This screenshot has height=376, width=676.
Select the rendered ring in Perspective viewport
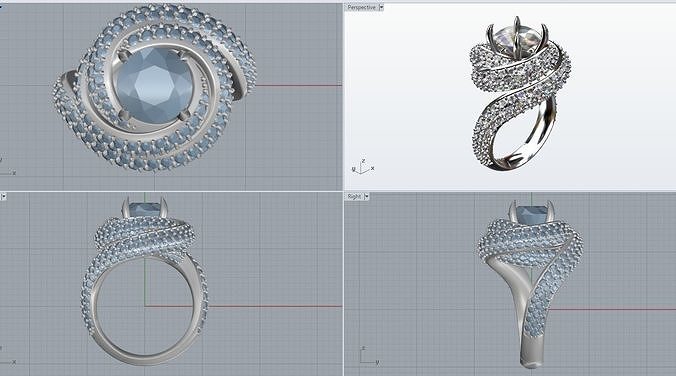(x=520, y=93)
